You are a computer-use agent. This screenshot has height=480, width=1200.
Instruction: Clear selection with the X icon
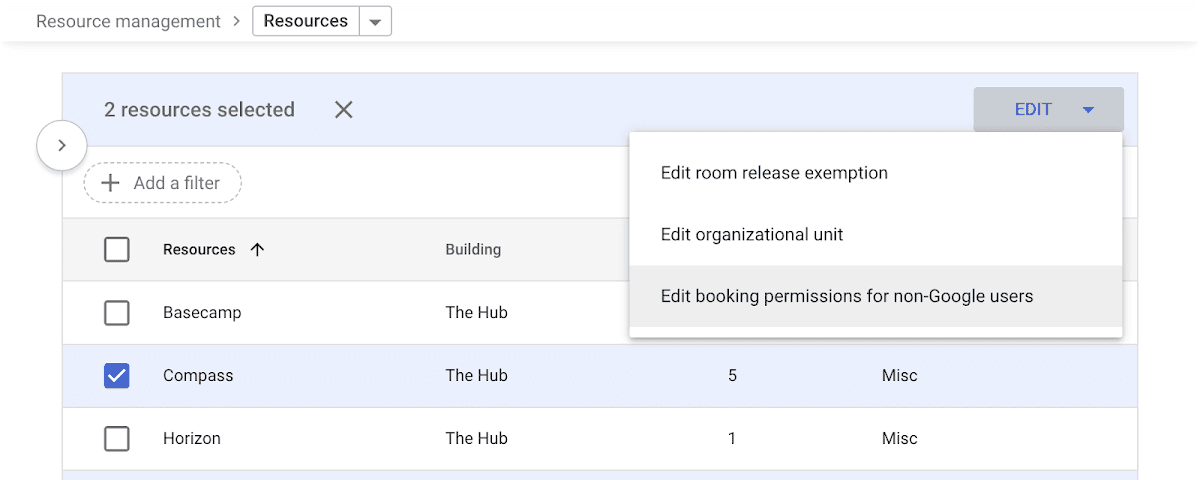[x=344, y=110]
